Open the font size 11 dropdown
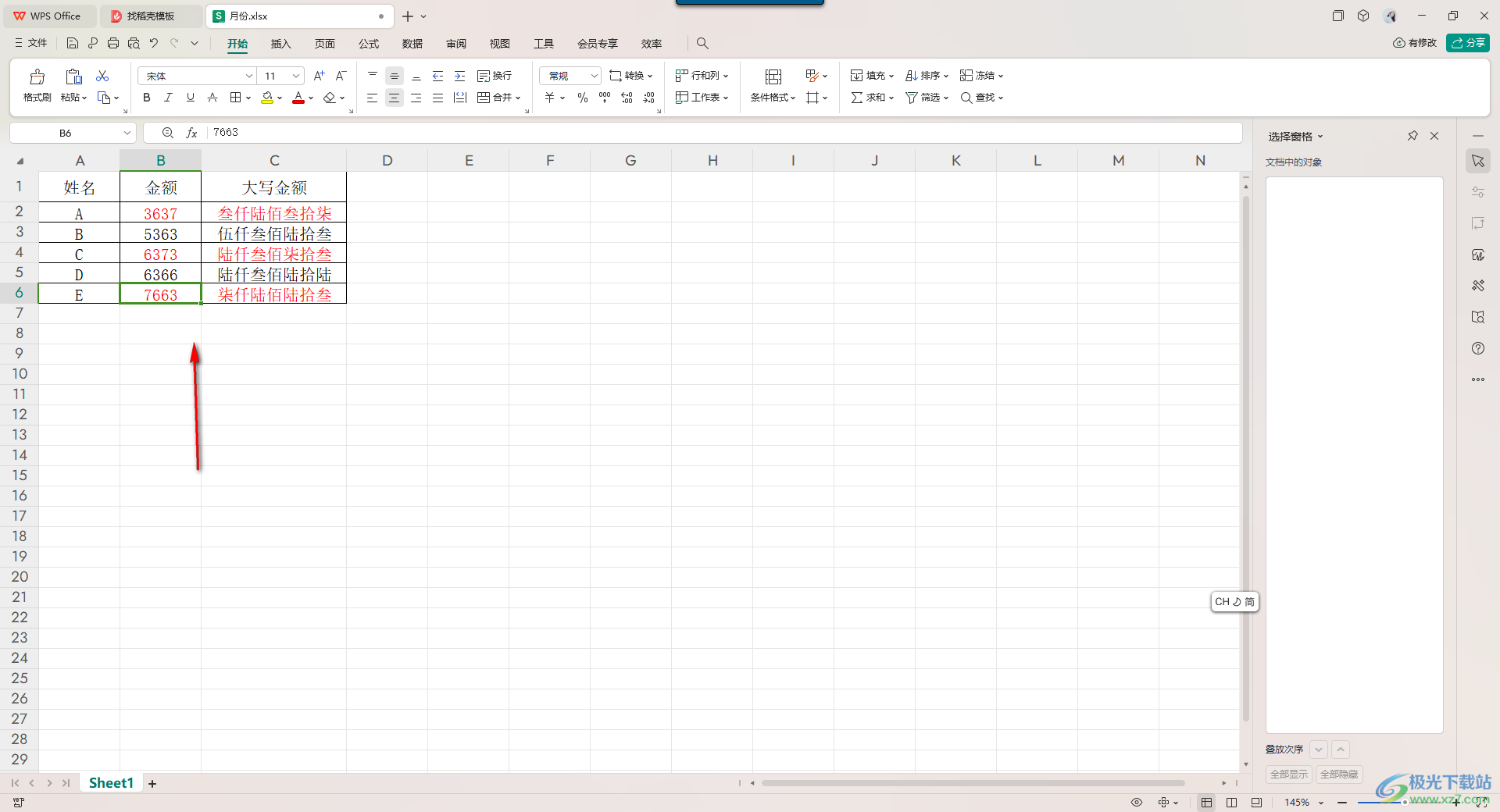Screen dimensions: 1500x812 point(296,76)
